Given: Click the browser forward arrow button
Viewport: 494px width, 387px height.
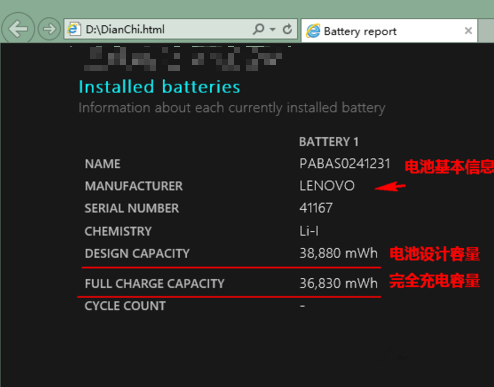Looking at the screenshot, I should tap(49, 29).
